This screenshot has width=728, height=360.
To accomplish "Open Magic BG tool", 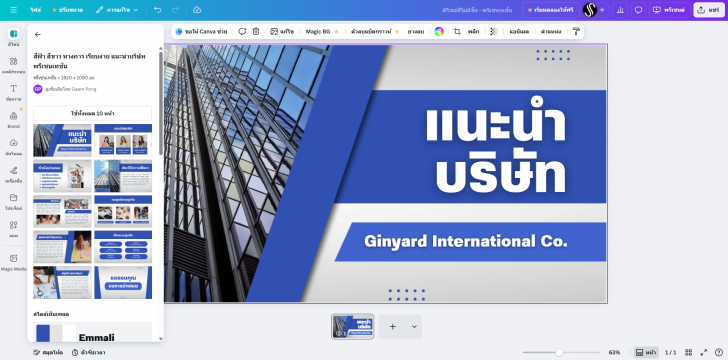I will [322, 32].
